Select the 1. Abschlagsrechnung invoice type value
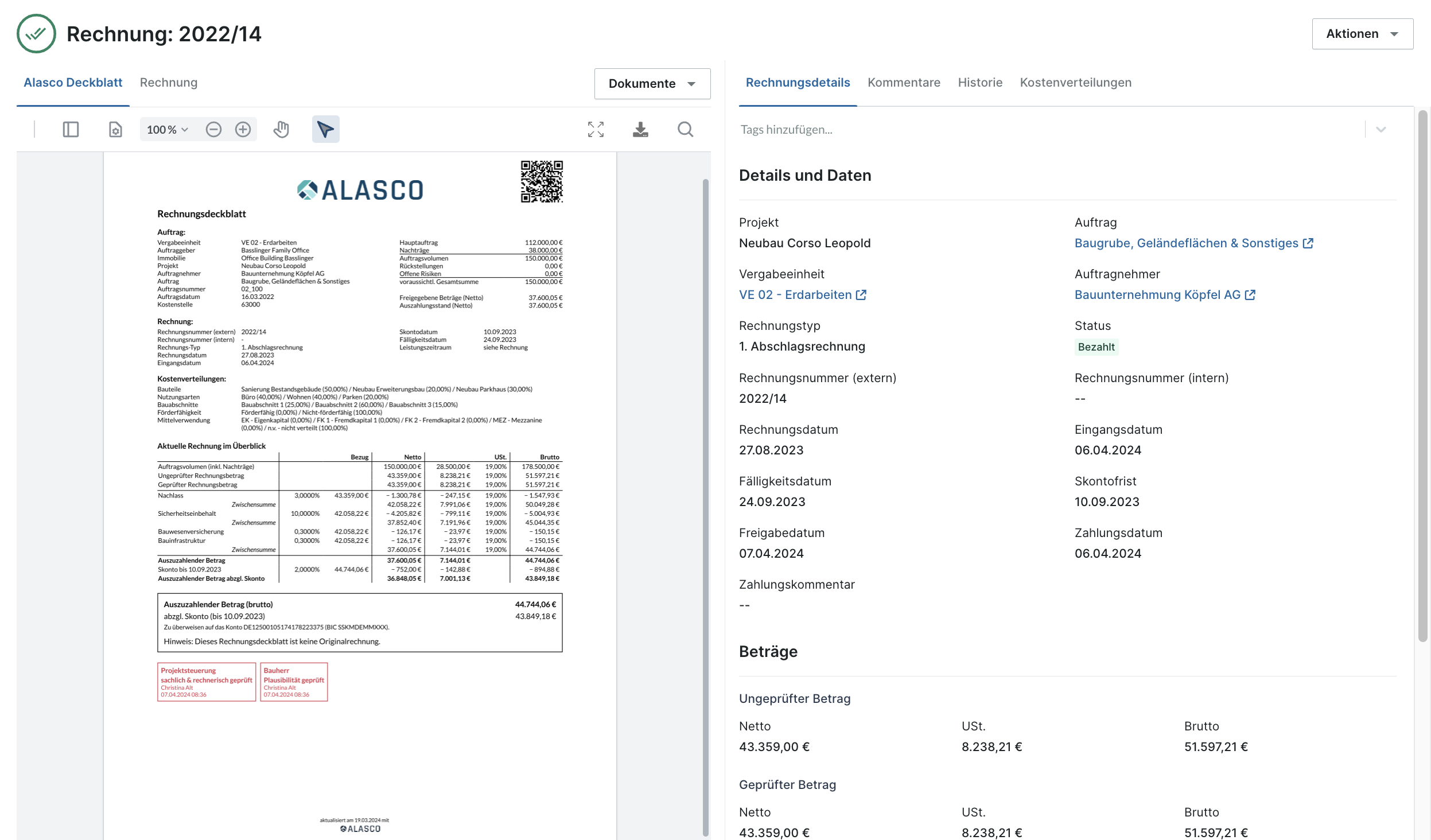1431x840 pixels. pyautogui.click(x=802, y=347)
